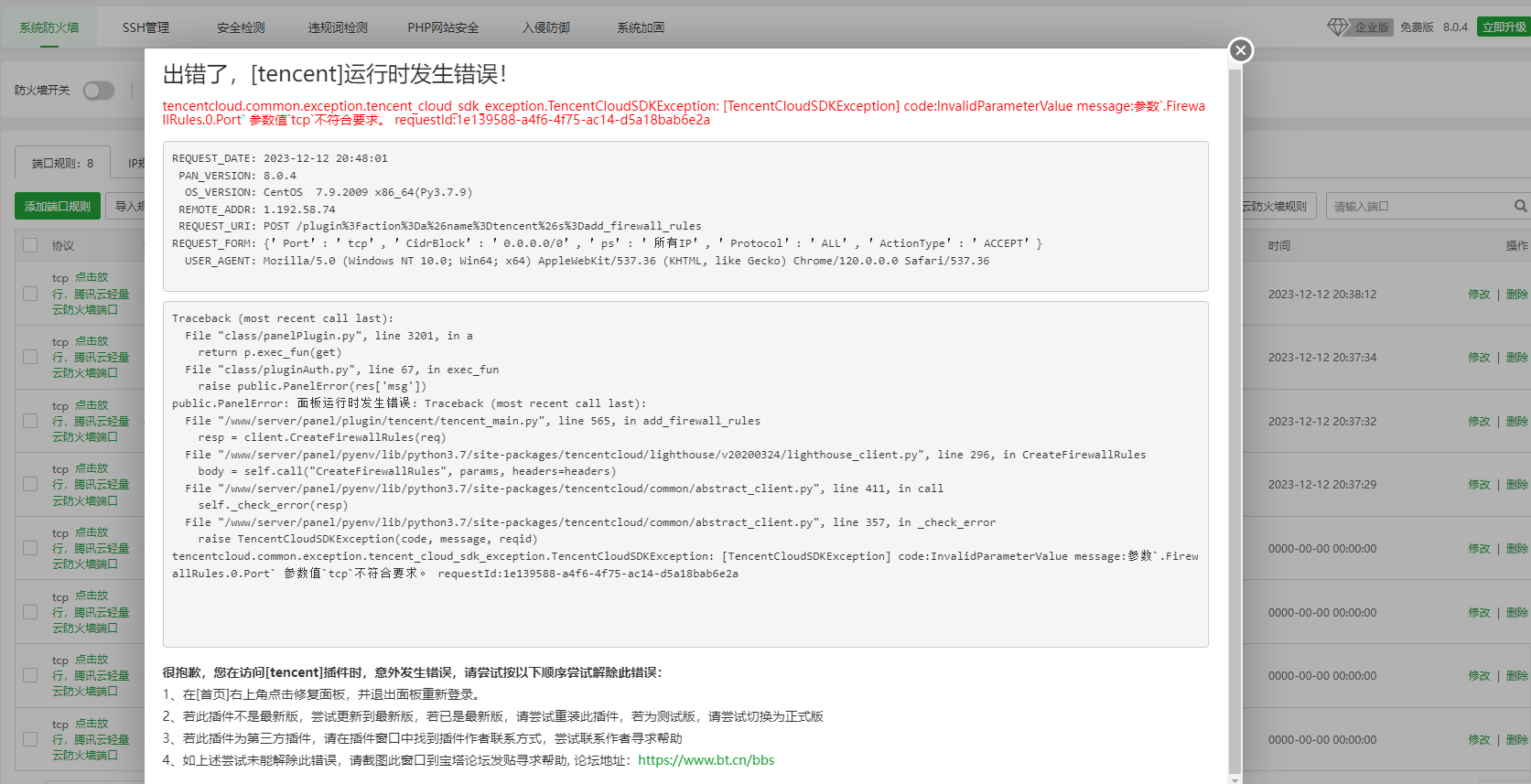Open PHP网站安全 tab

443,27
